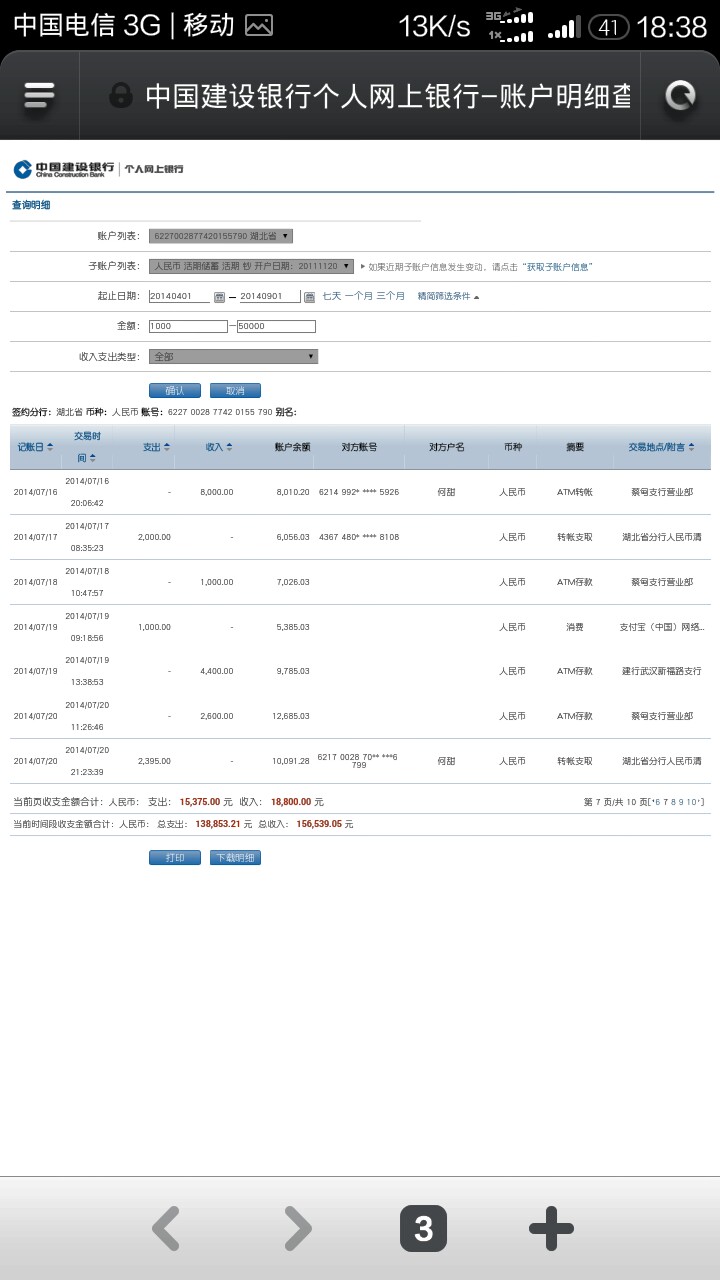Reload the page with refresh icon
Viewport: 720px width, 1280px height.
click(680, 96)
